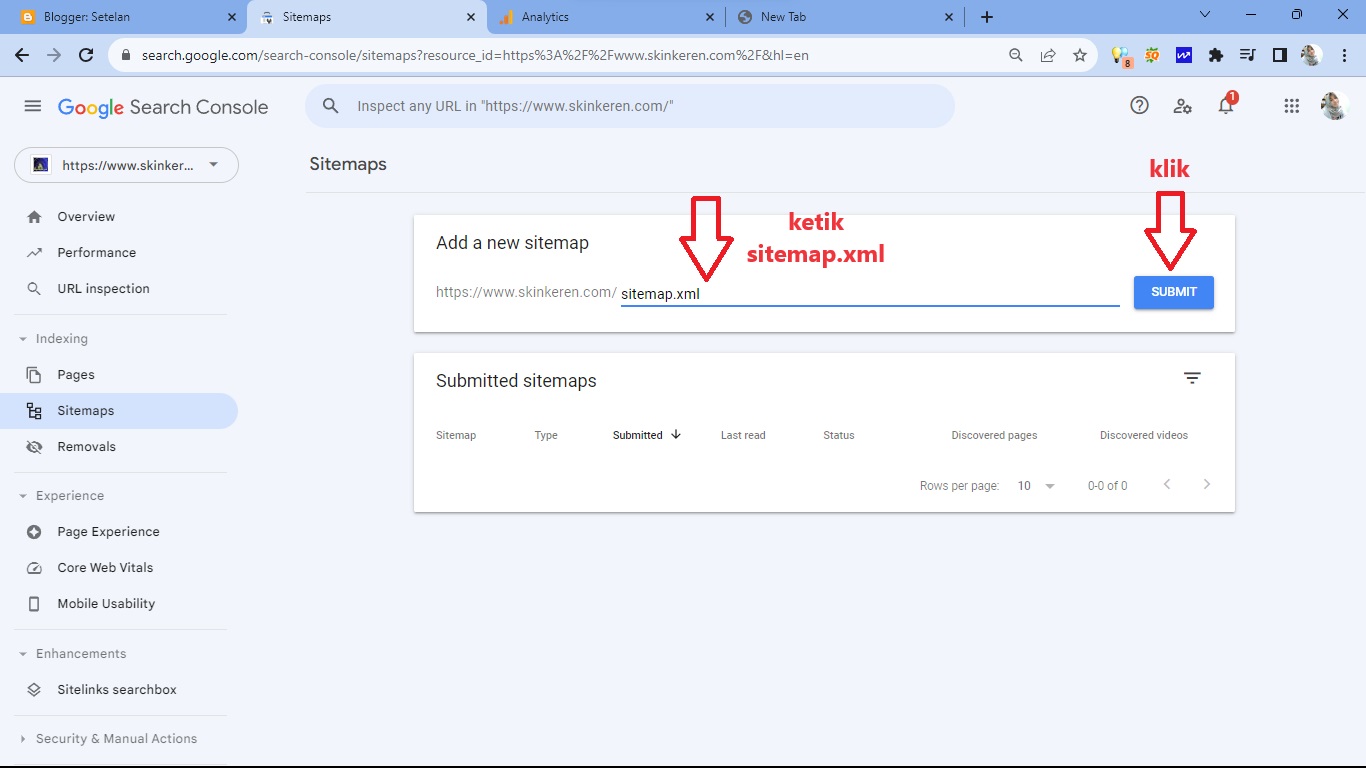Close the Analytics browser tab
This screenshot has height=768, width=1366.
click(710, 17)
